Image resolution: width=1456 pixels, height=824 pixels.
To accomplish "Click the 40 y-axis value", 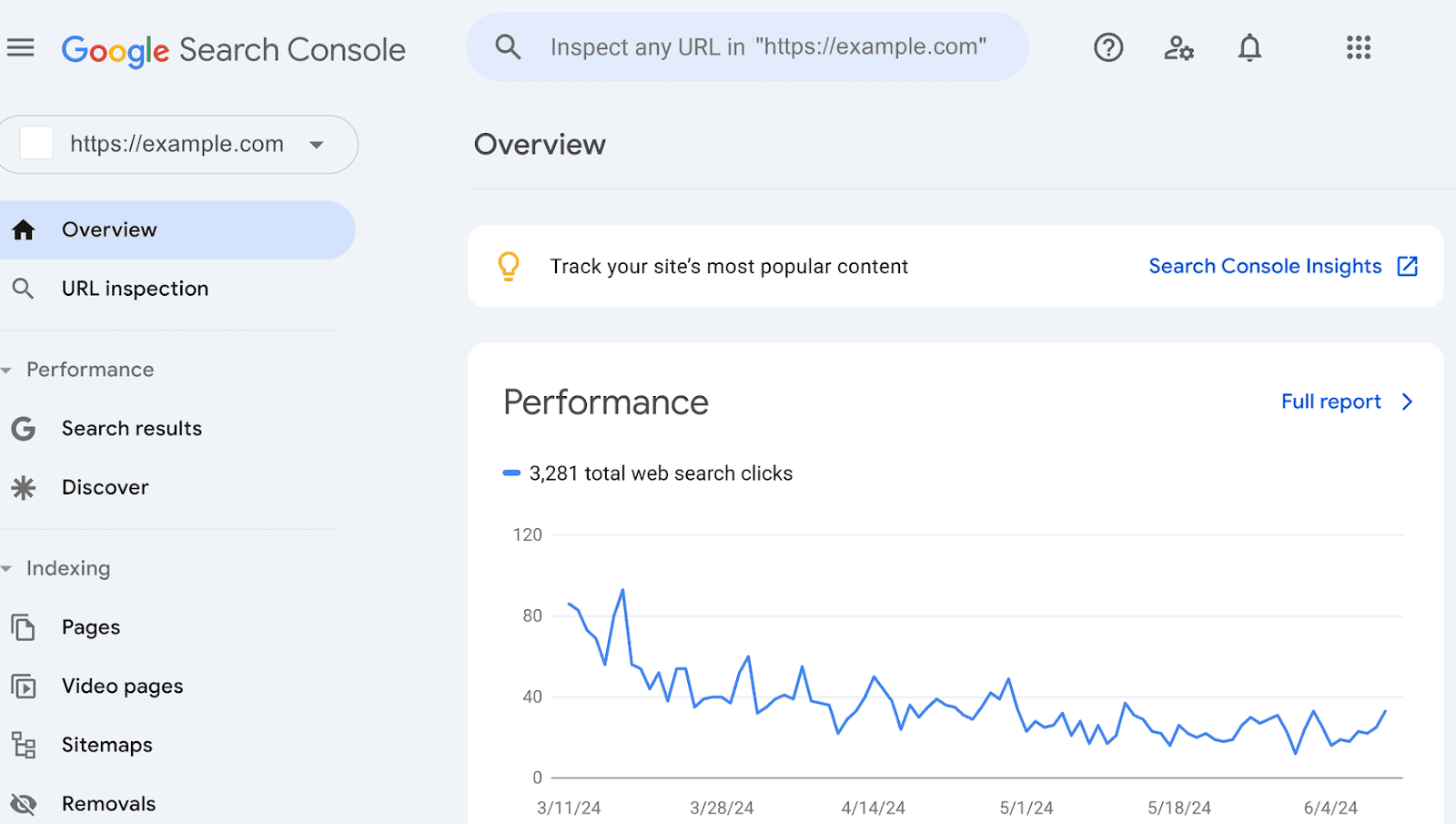I will coord(532,697).
